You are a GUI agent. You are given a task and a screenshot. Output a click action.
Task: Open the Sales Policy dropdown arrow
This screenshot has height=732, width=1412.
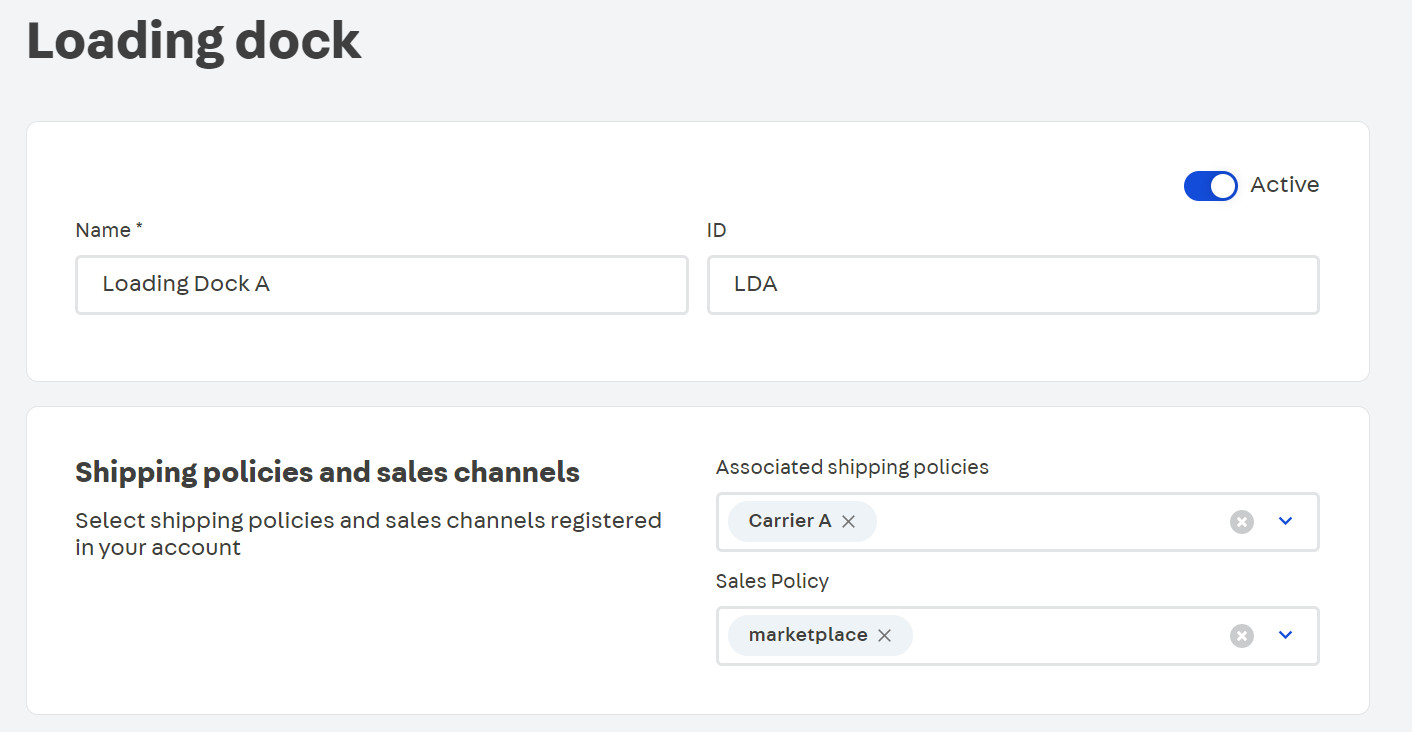(1286, 635)
